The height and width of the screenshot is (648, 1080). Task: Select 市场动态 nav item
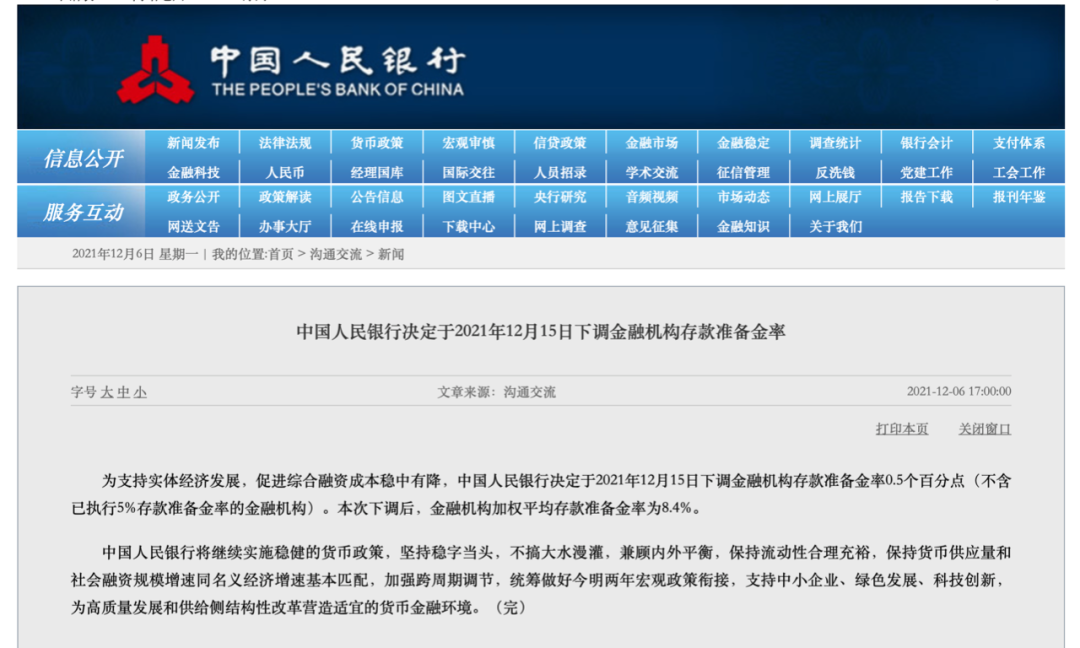click(743, 197)
